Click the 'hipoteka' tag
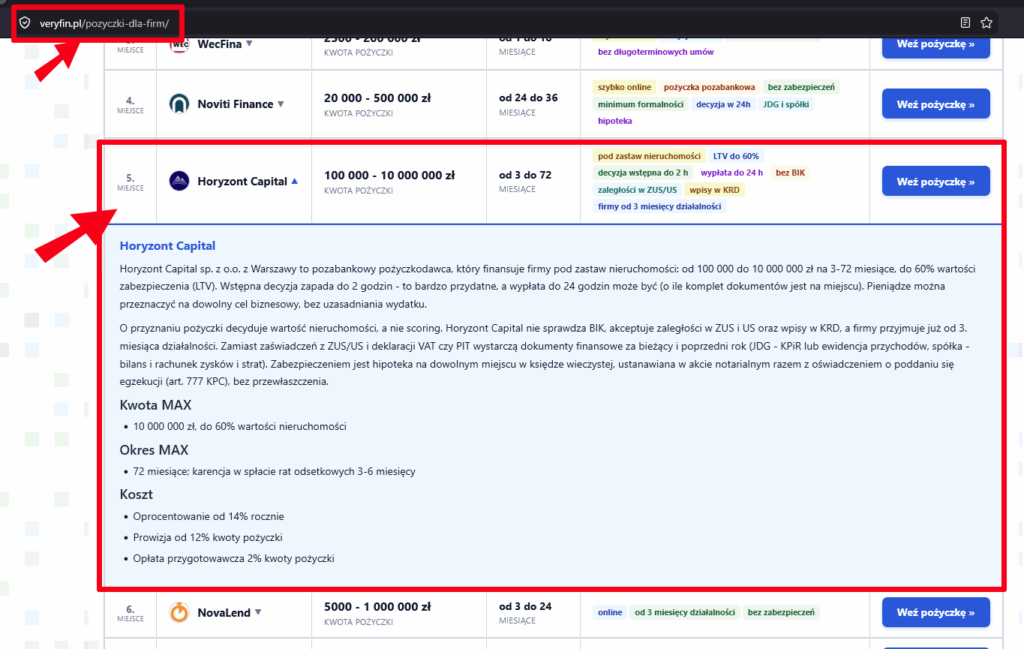Viewport: 1024px width, 649px height. click(615, 121)
